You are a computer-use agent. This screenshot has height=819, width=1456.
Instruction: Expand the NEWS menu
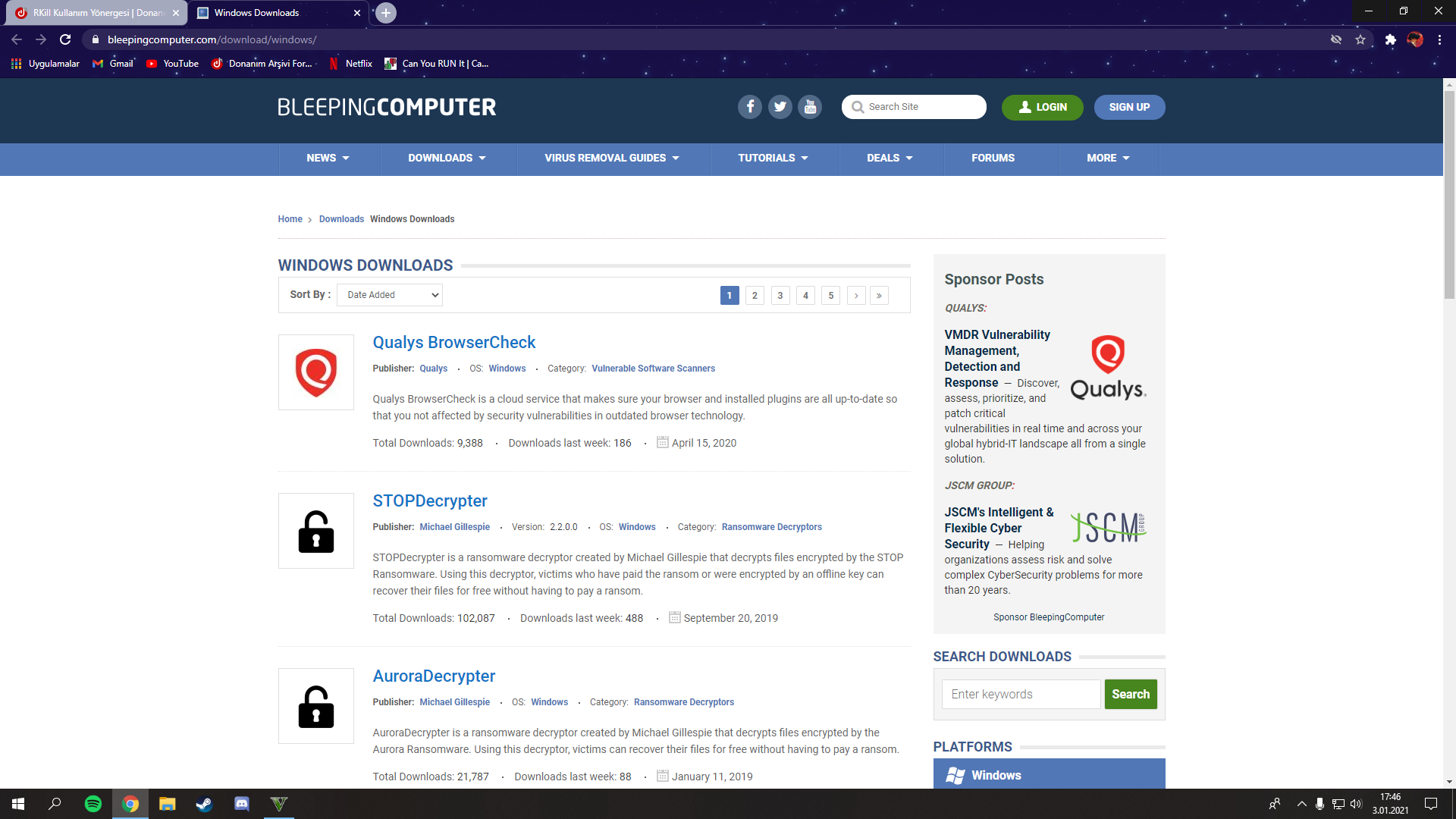tap(328, 158)
